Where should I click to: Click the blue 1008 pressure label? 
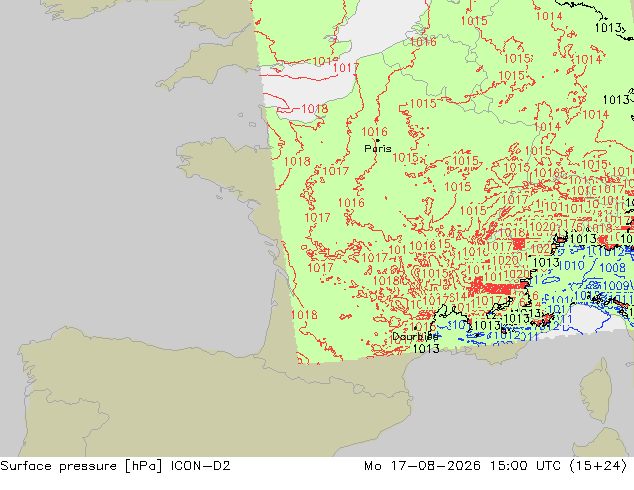(x=612, y=268)
